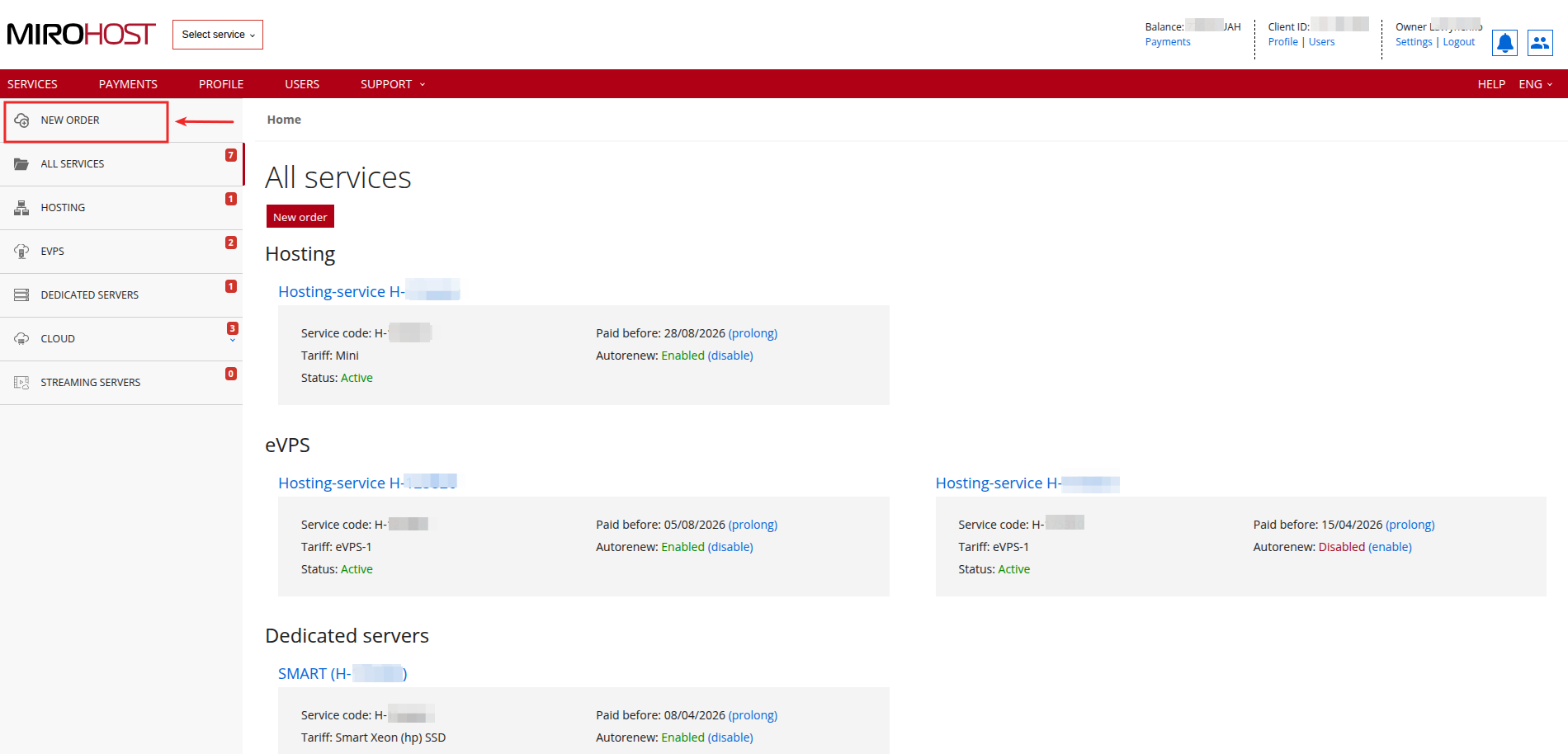Image resolution: width=1568 pixels, height=754 pixels.
Task: Open the ENG language selector
Action: point(1535,84)
